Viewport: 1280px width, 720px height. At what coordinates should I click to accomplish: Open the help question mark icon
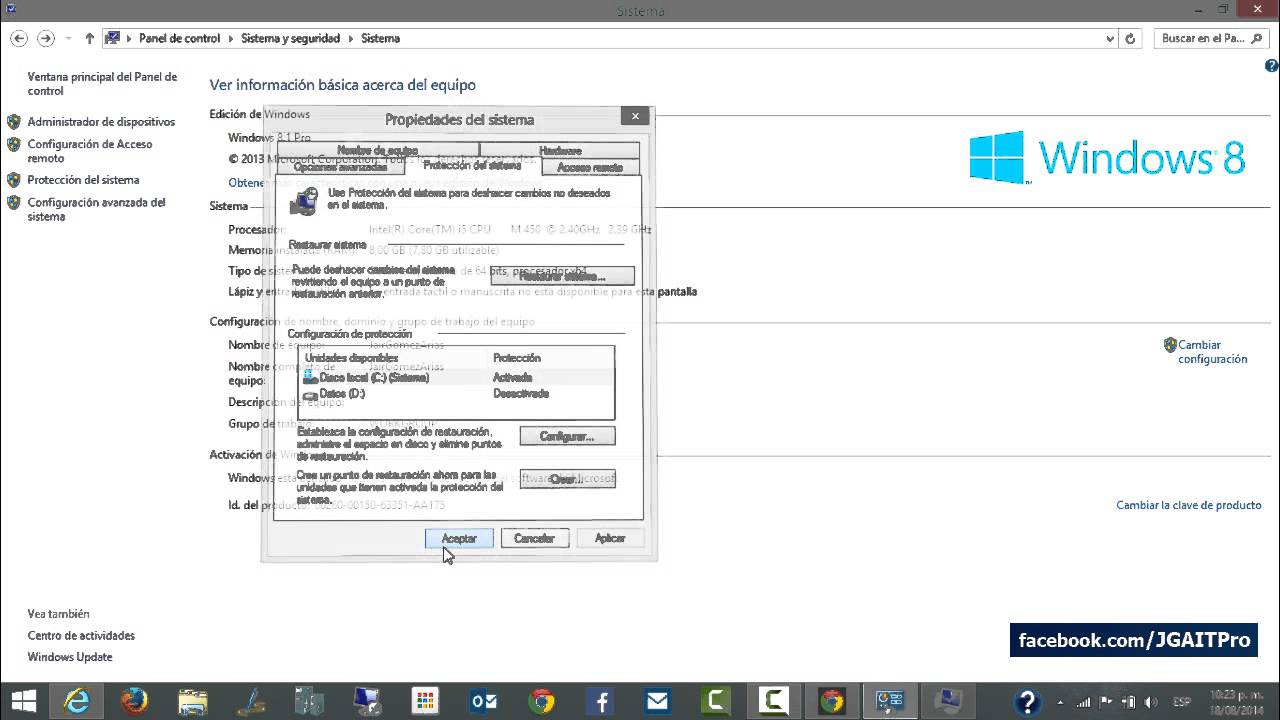coord(1272,66)
